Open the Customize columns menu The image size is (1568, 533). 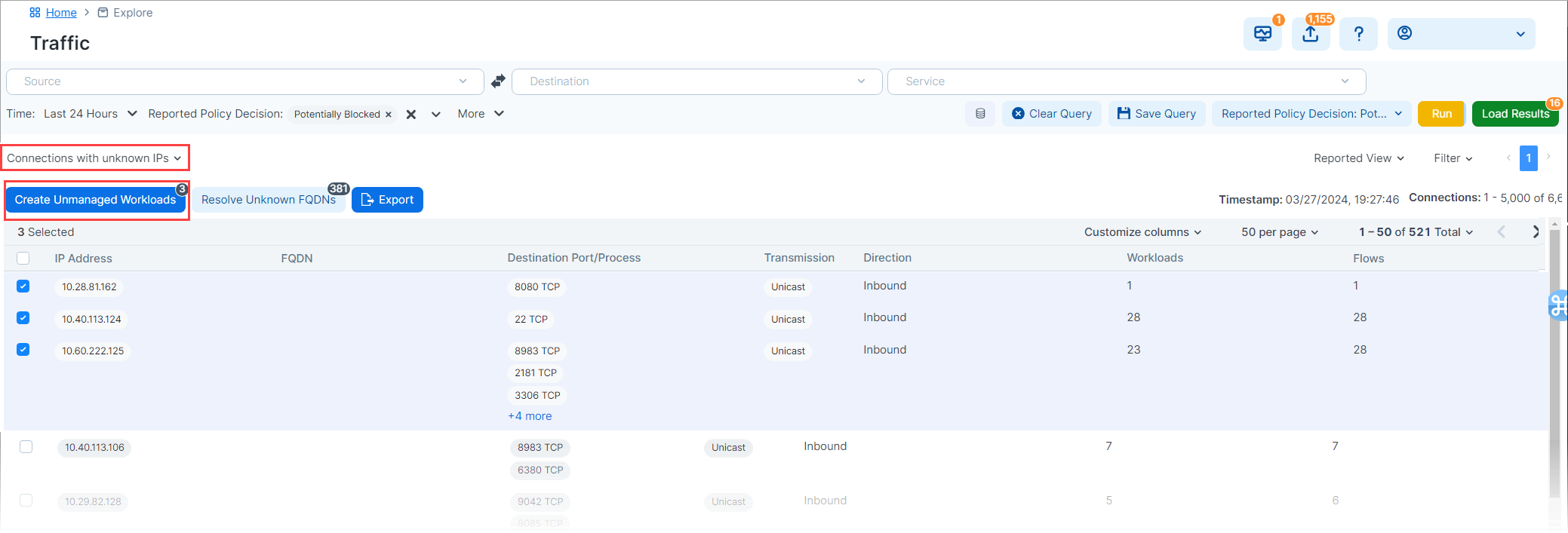pos(1142,232)
